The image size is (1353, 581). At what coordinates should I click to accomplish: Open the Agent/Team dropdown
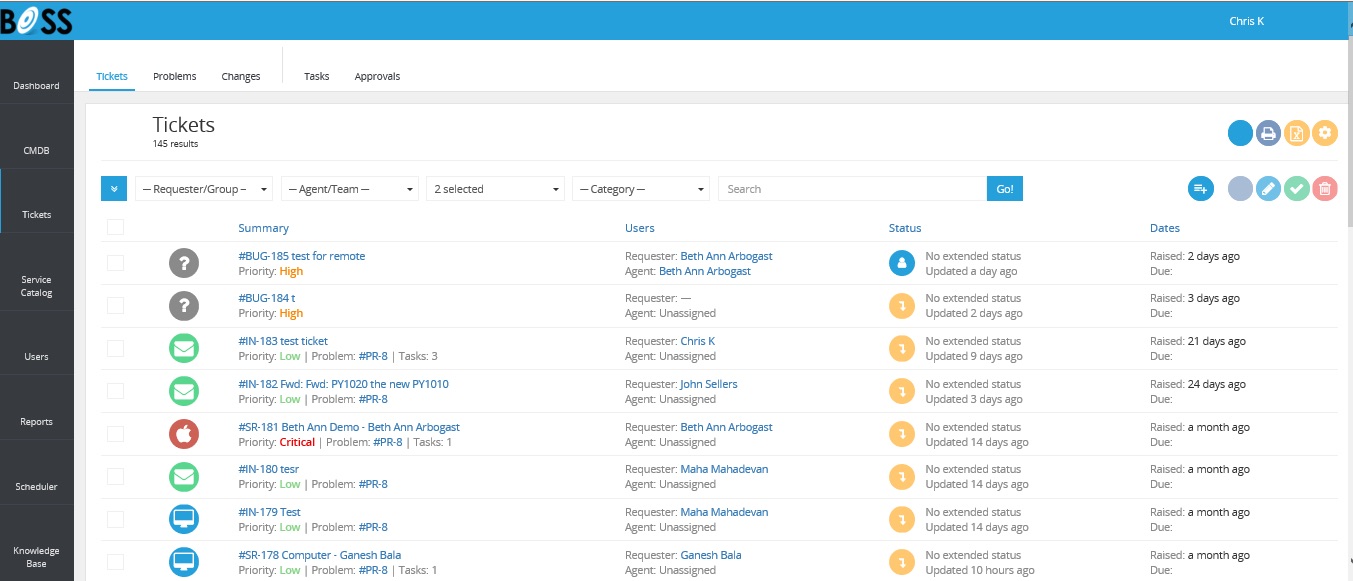(x=350, y=188)
